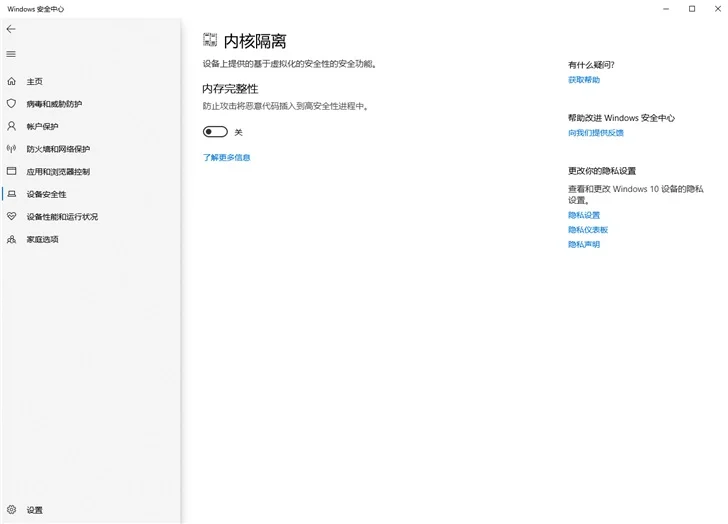Image resolution: width=728 pixels, height=524 pixels.
Task: Close the Windows 安全中心 window
Action: click(717, 9)
